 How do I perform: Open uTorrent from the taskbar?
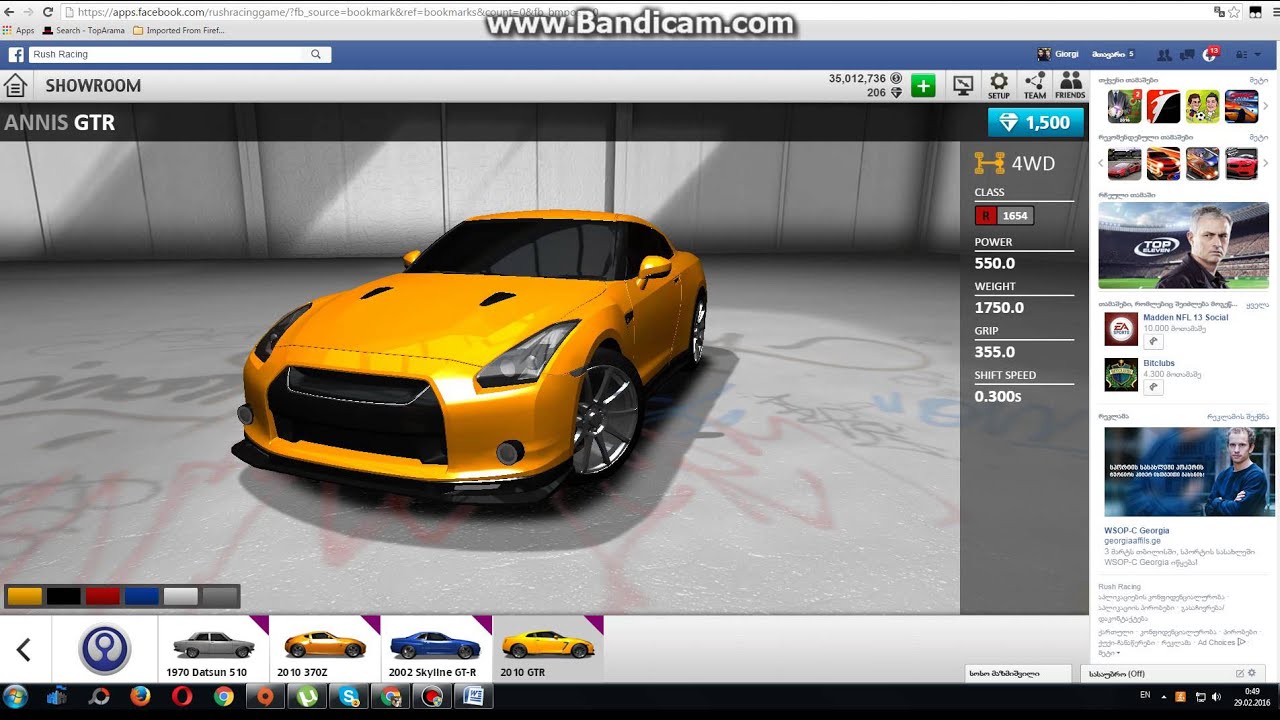307,697
